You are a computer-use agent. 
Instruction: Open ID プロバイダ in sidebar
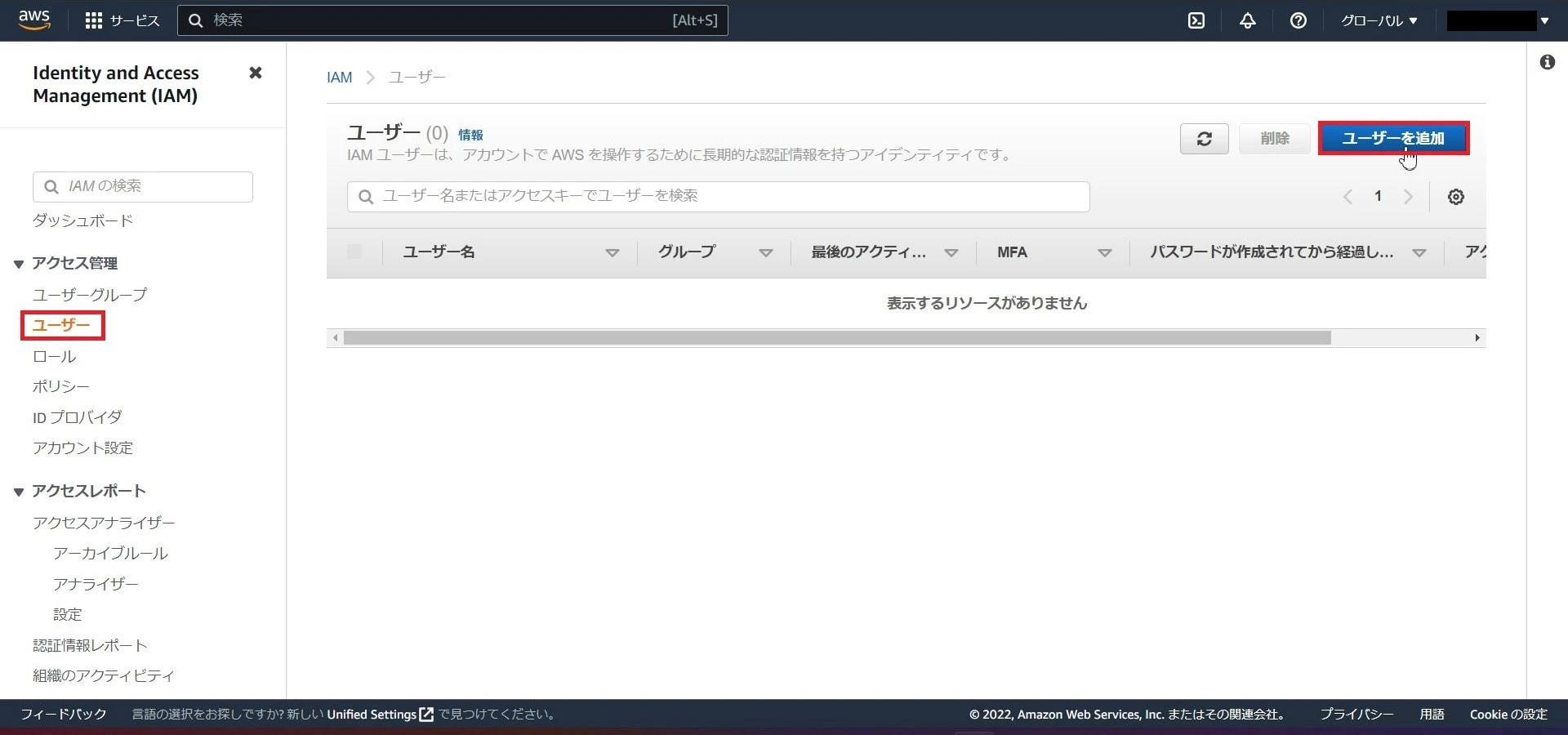point(78,417)
